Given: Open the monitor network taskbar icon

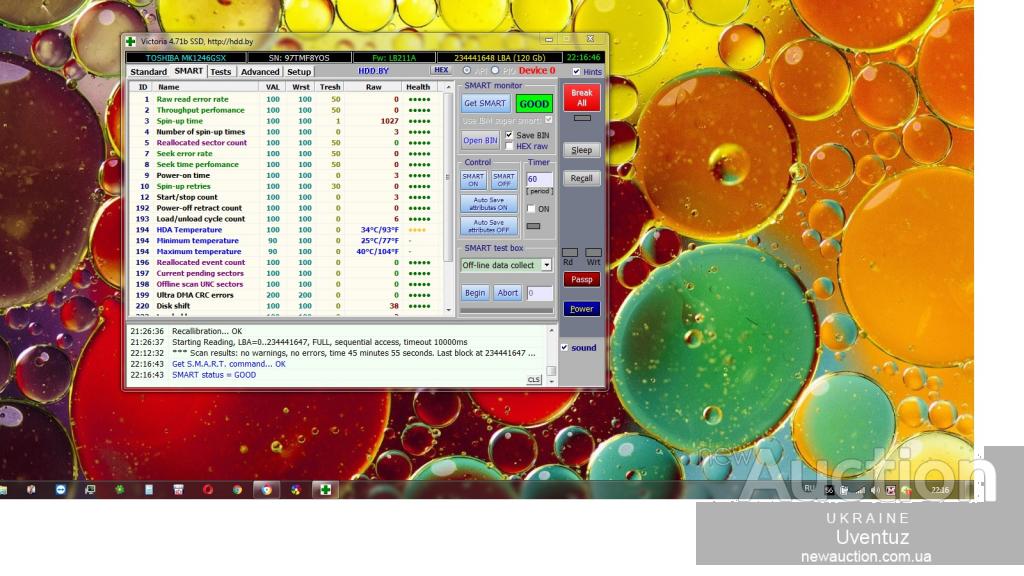Looking at the screenshot, I should coord(90,489).
